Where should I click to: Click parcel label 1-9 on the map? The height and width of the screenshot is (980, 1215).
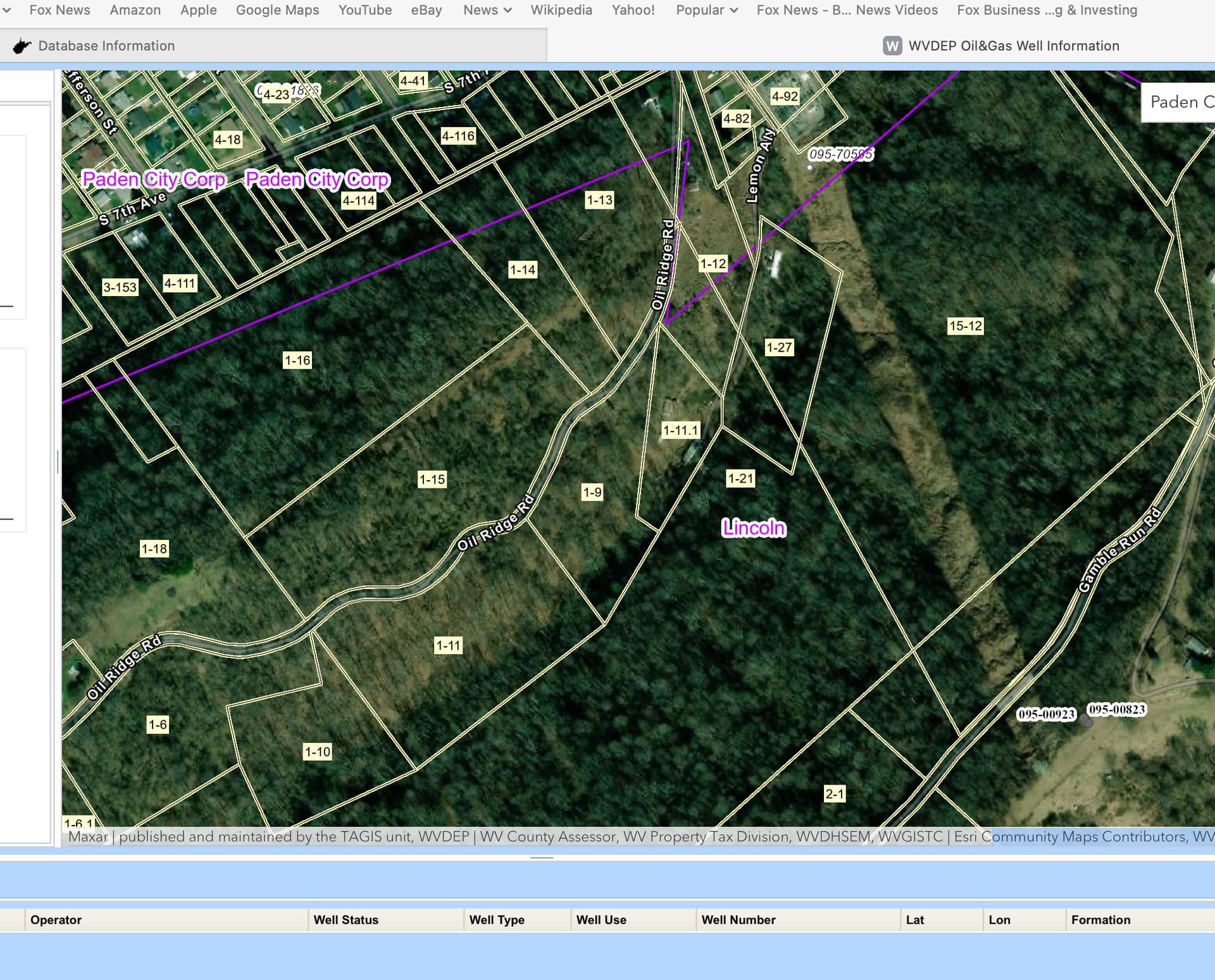coord(592,492)
